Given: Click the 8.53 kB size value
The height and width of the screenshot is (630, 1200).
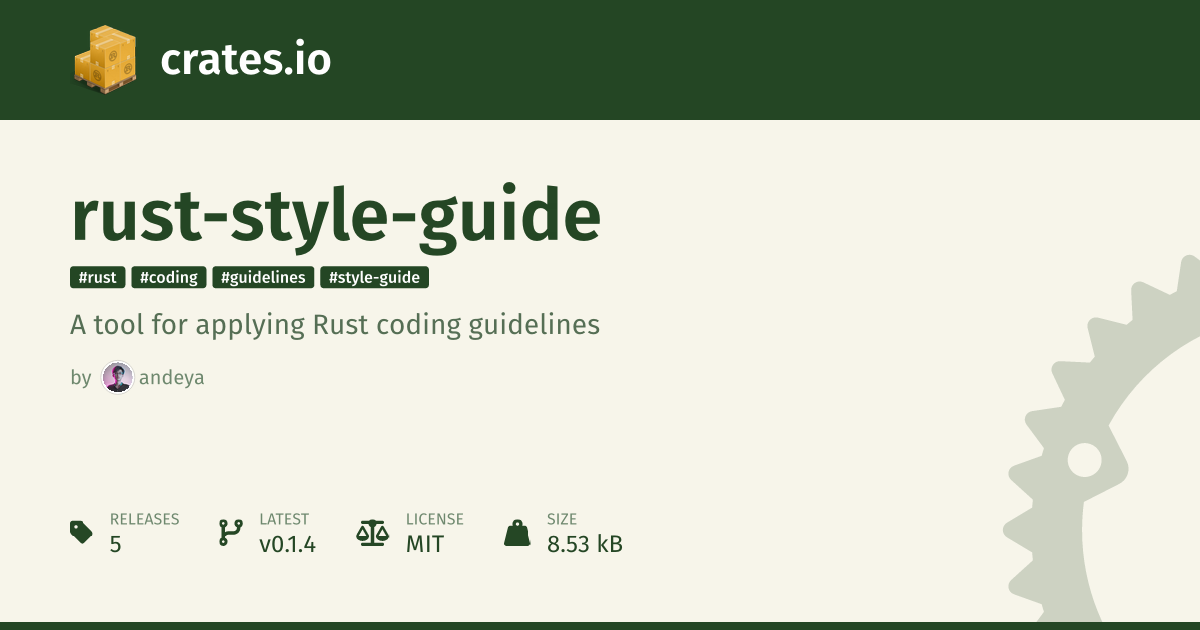Looking at the screenshot, I should click(x=584, y=545).
